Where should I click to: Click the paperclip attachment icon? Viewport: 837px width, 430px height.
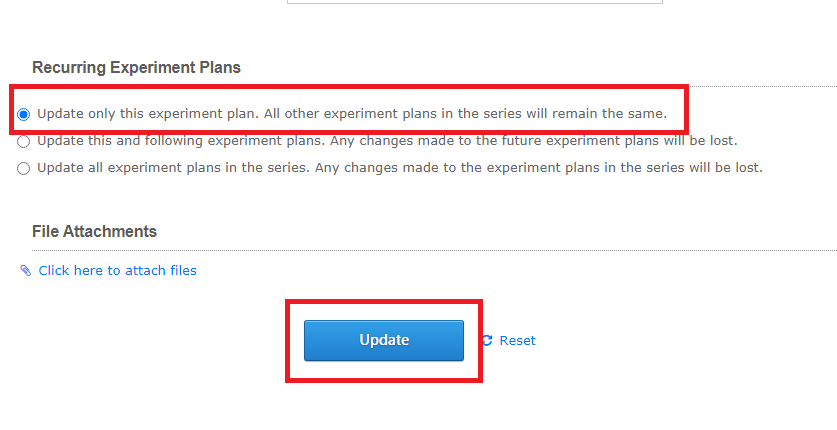pyautogui.click(x=25, y=270)
